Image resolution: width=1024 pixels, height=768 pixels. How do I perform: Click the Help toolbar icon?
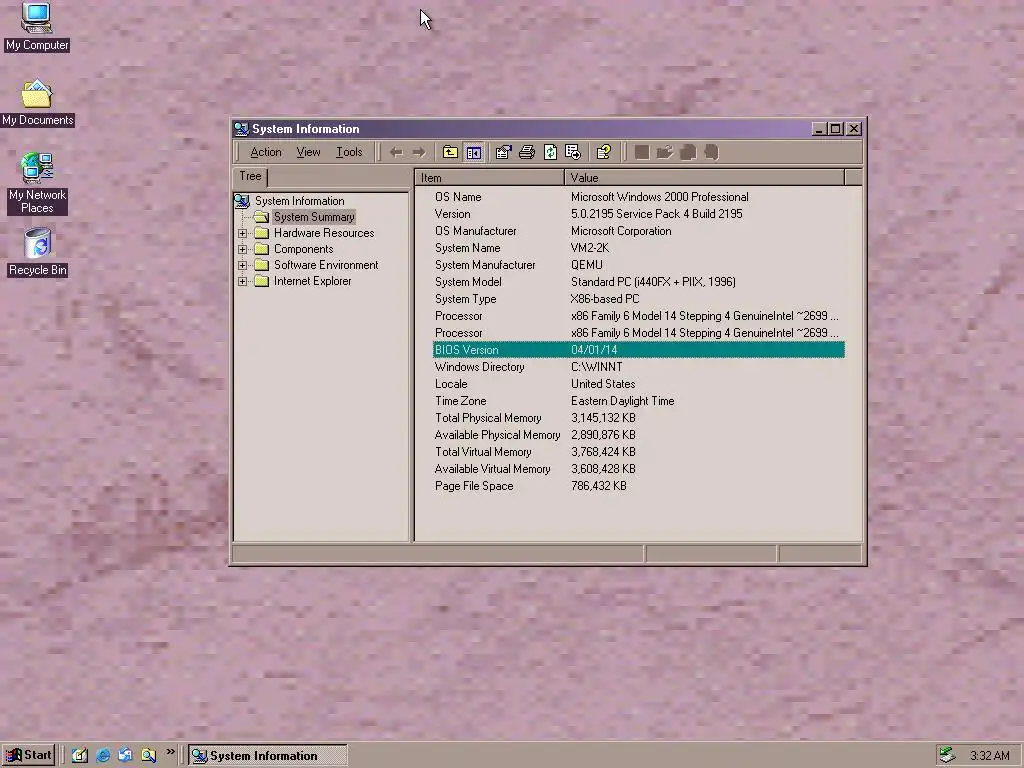[x=604, y=152]
